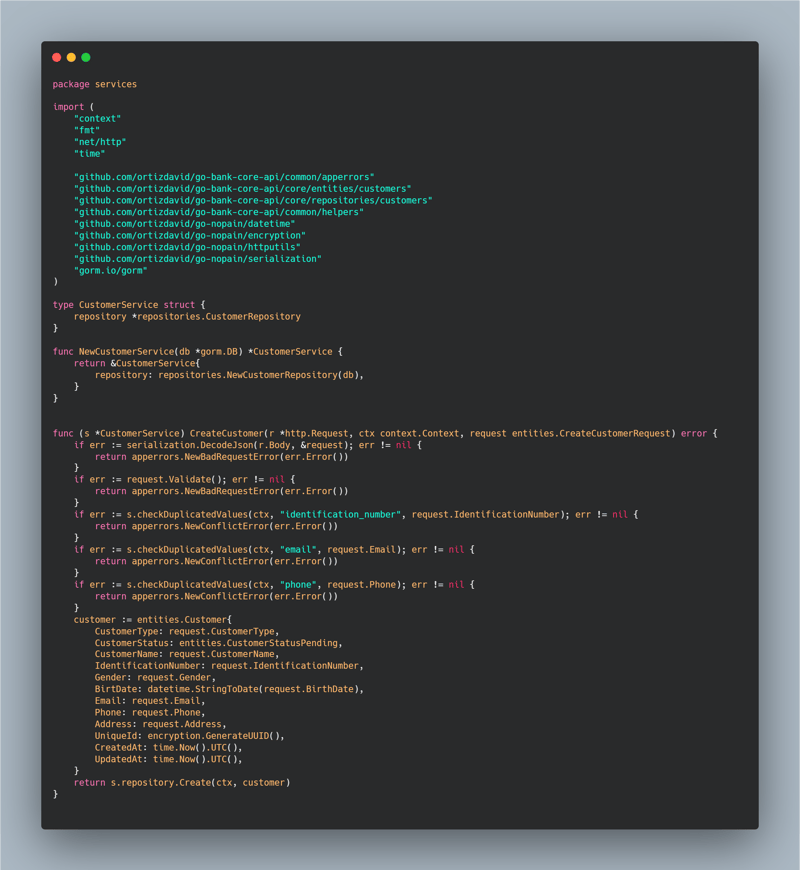Click the go-nopain/encryption import path
The width and height of the screenshot is (800, 870).
tap(190, 235)
